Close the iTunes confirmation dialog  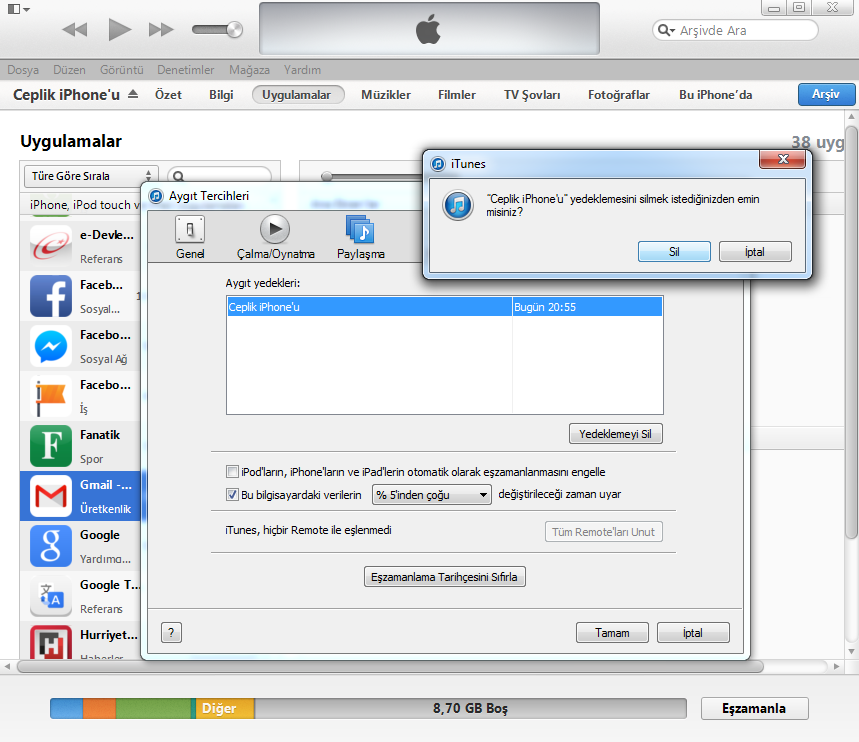tap(783, 159)
